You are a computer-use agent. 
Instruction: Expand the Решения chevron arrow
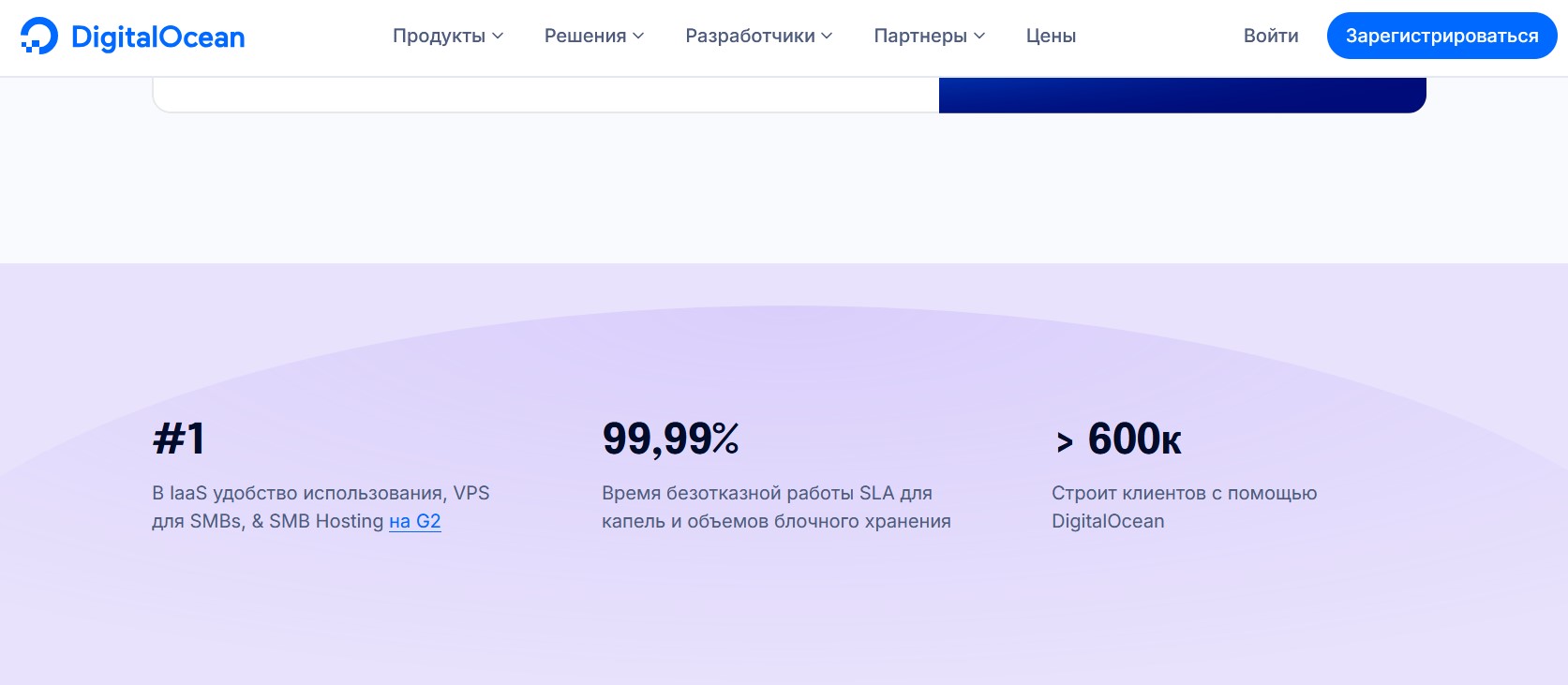click(x=638, y=36)
